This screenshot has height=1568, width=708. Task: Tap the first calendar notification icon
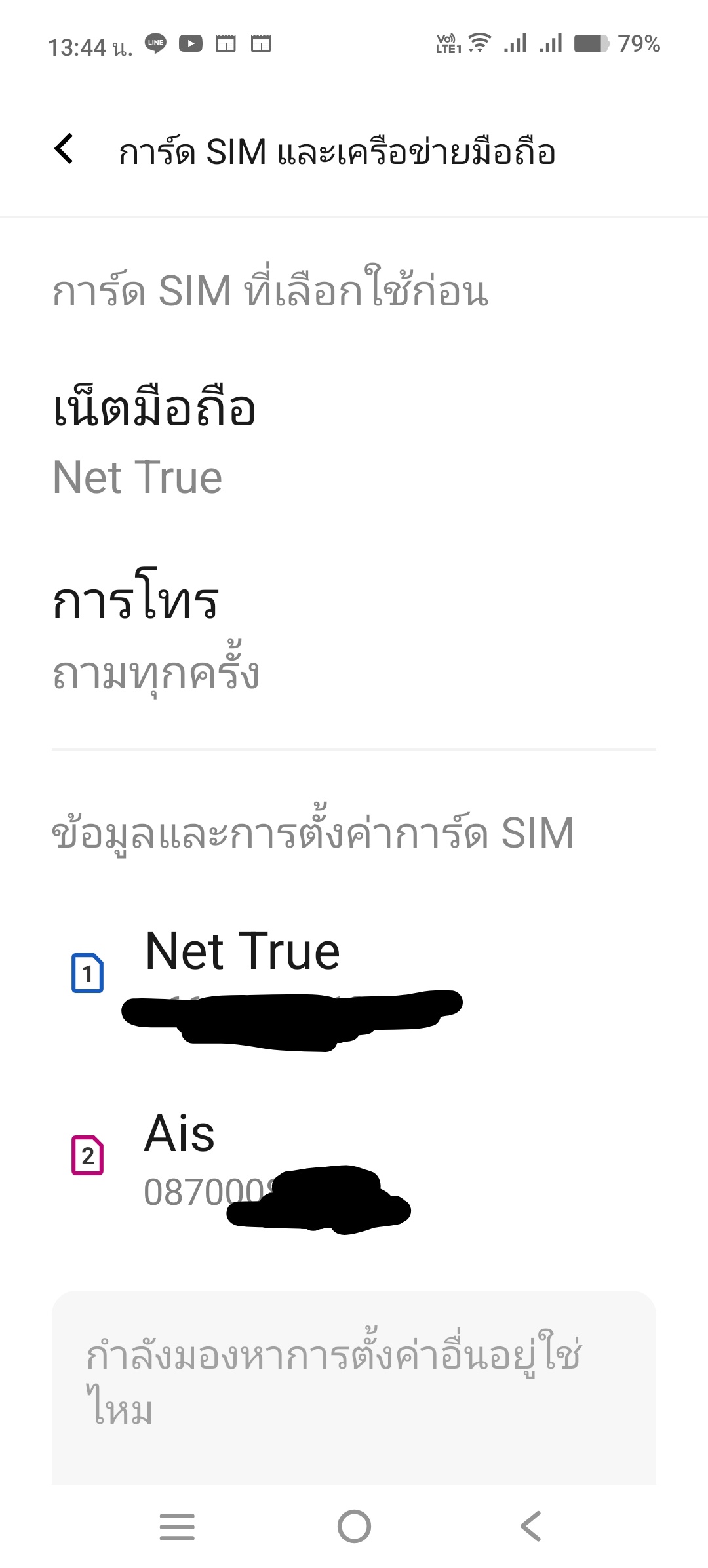(x=226, y=44)
